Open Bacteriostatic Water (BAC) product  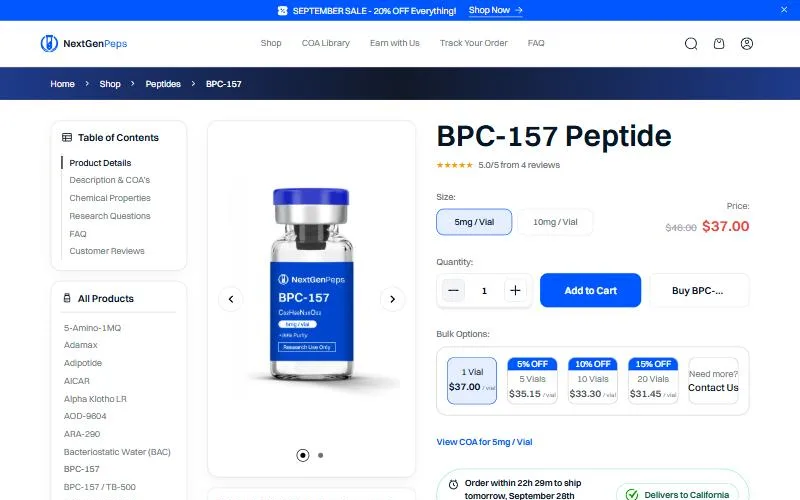(x=117, y=452)
